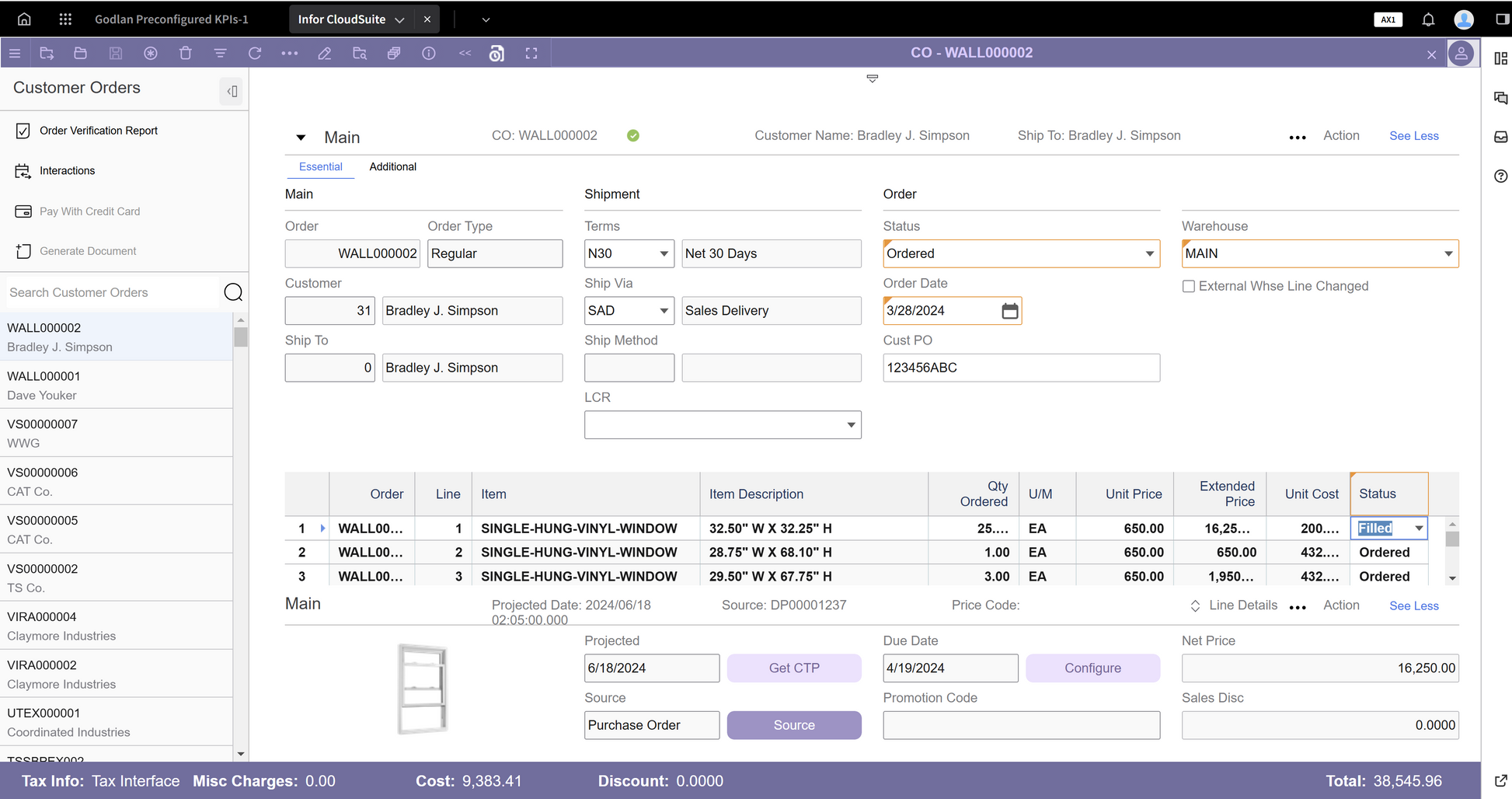Check External Whse Line Changed box

[x=1188, y=286]
